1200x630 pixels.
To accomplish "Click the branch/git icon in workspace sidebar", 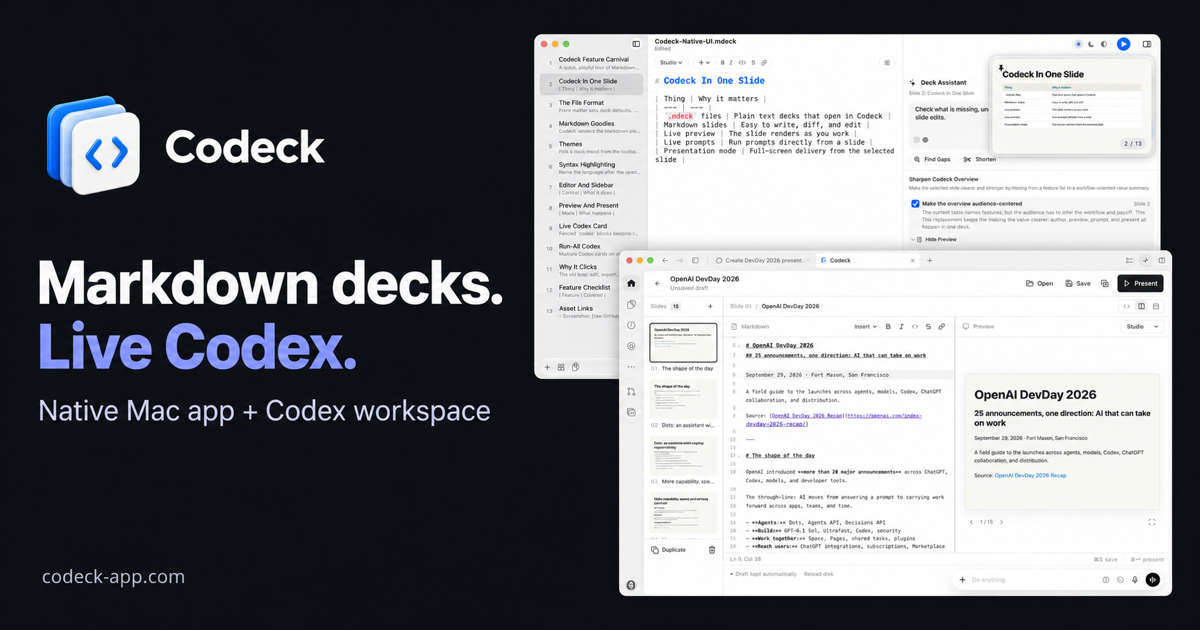I will coord(631,392).
